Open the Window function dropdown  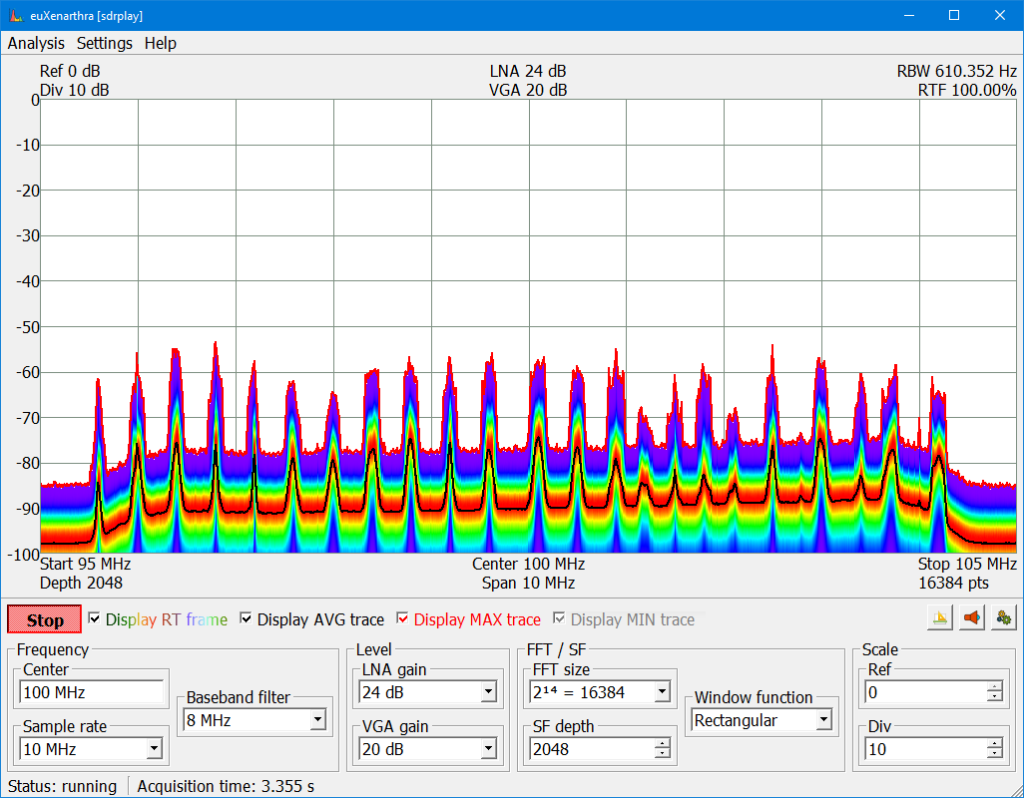coord(823,720)
